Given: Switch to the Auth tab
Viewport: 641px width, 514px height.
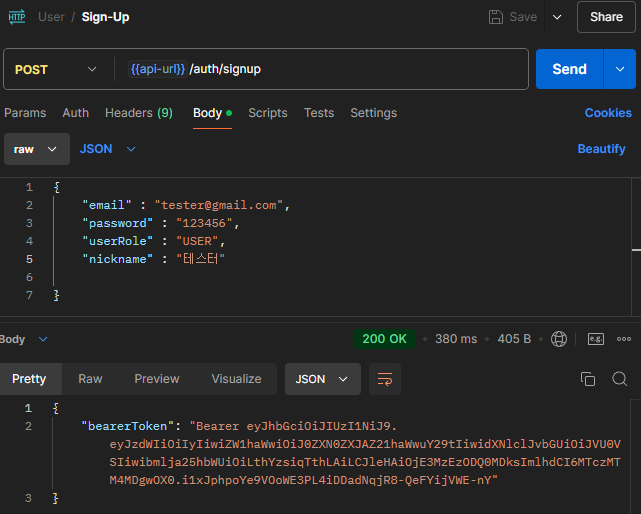Looking at the screenshot, I should click(76, 113).
